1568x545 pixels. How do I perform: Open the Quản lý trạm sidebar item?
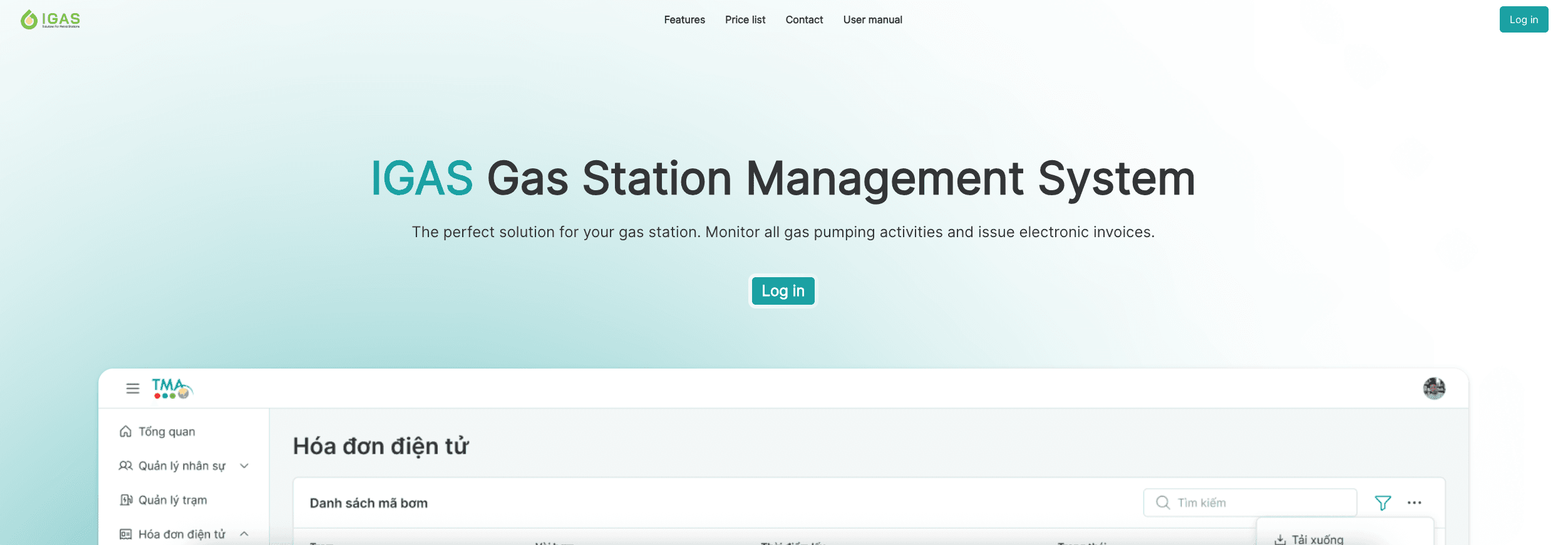(173, 500)
